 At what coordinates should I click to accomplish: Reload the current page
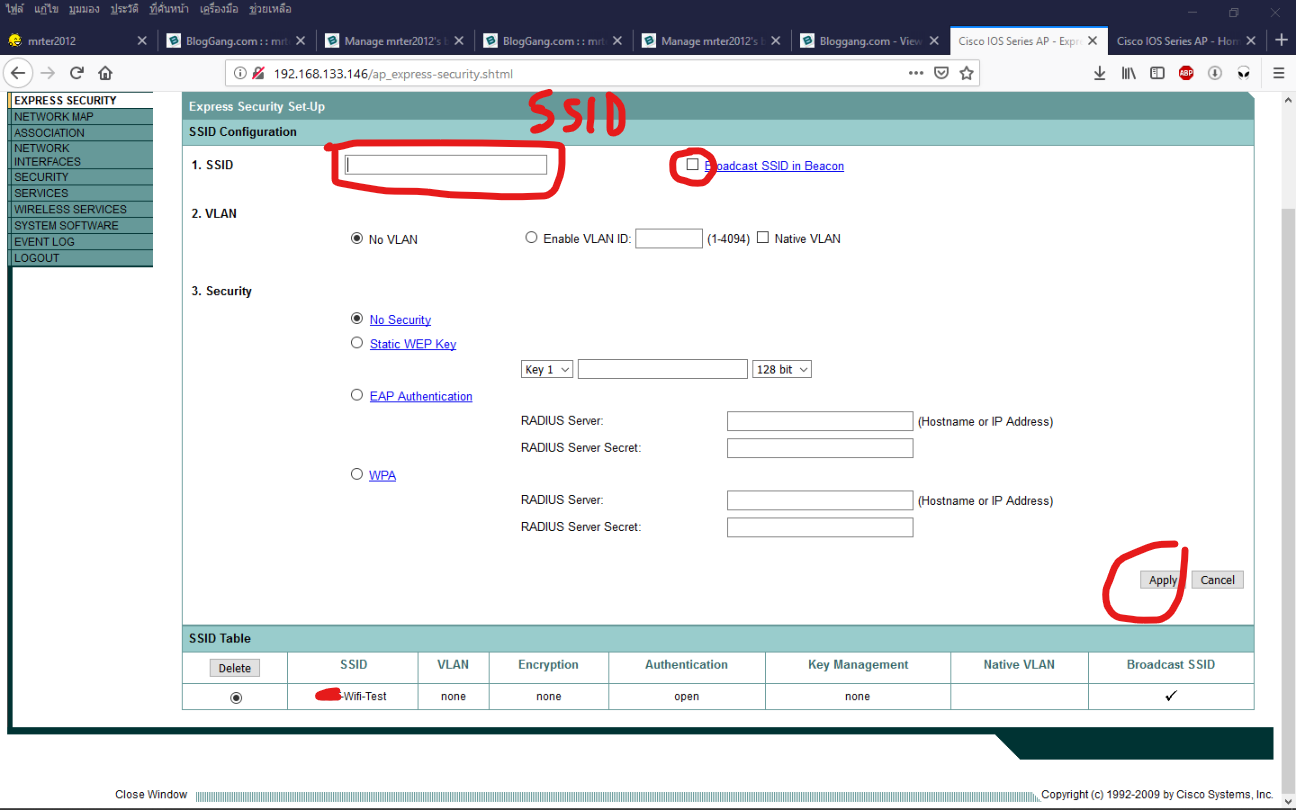[x=77, y=72]
